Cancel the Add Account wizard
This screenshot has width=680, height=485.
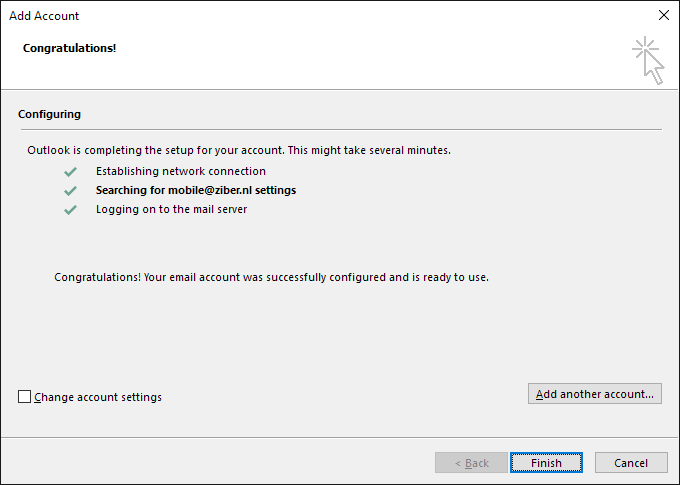pyautogui.click(x=631, y=463)
